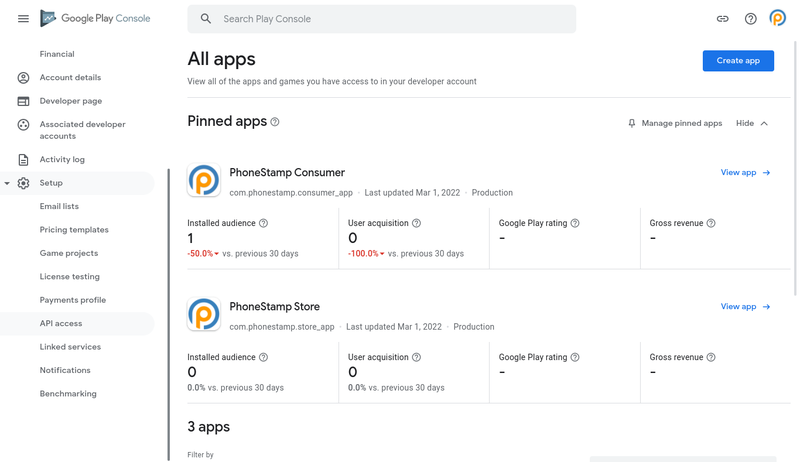Open Notifications under Setup

pos(65,371)
